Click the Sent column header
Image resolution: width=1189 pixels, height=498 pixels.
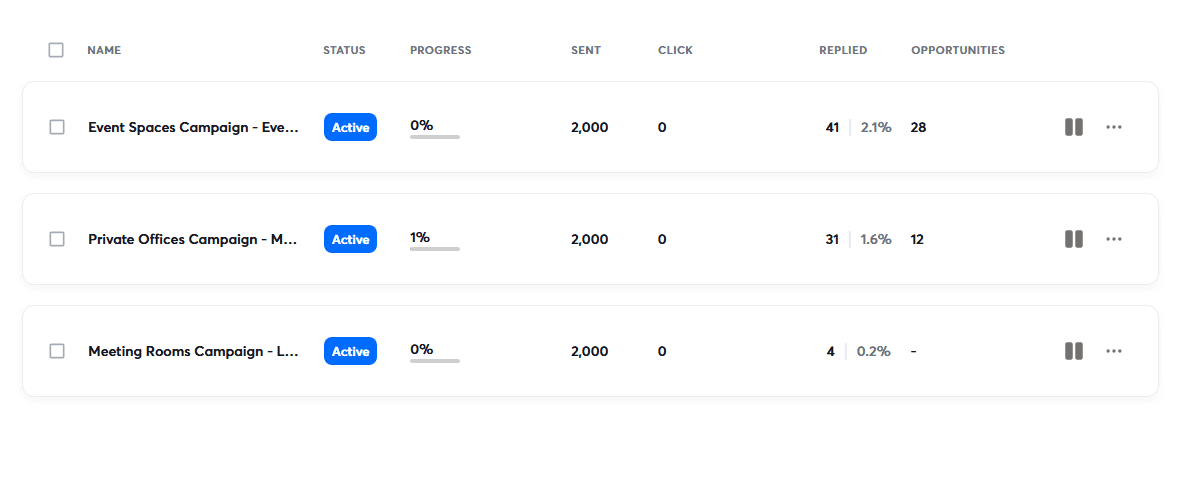585,50
